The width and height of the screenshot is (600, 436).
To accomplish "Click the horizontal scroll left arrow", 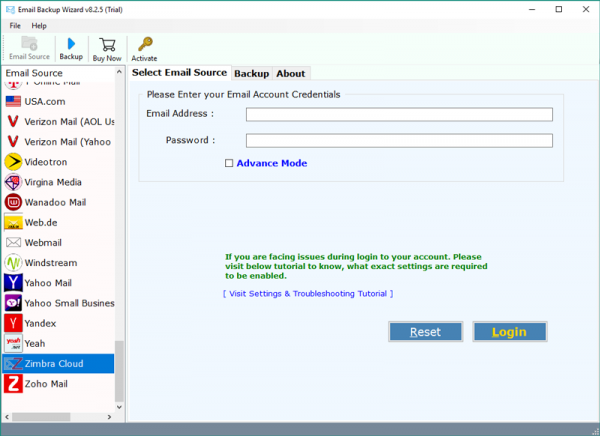I will [x=7, y=417].
